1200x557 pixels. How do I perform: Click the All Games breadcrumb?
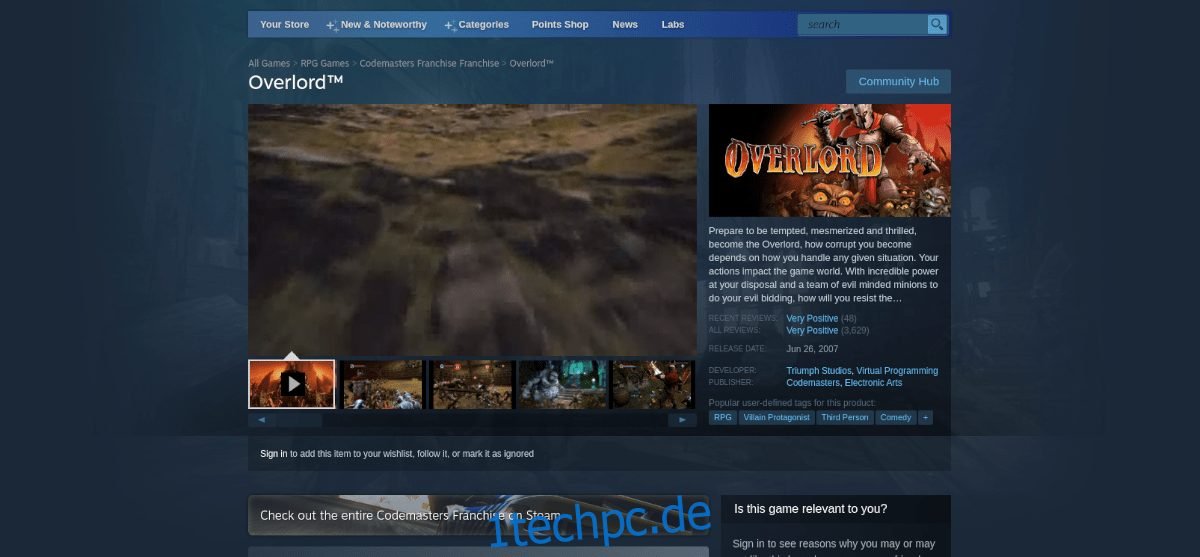click(269, 63)
